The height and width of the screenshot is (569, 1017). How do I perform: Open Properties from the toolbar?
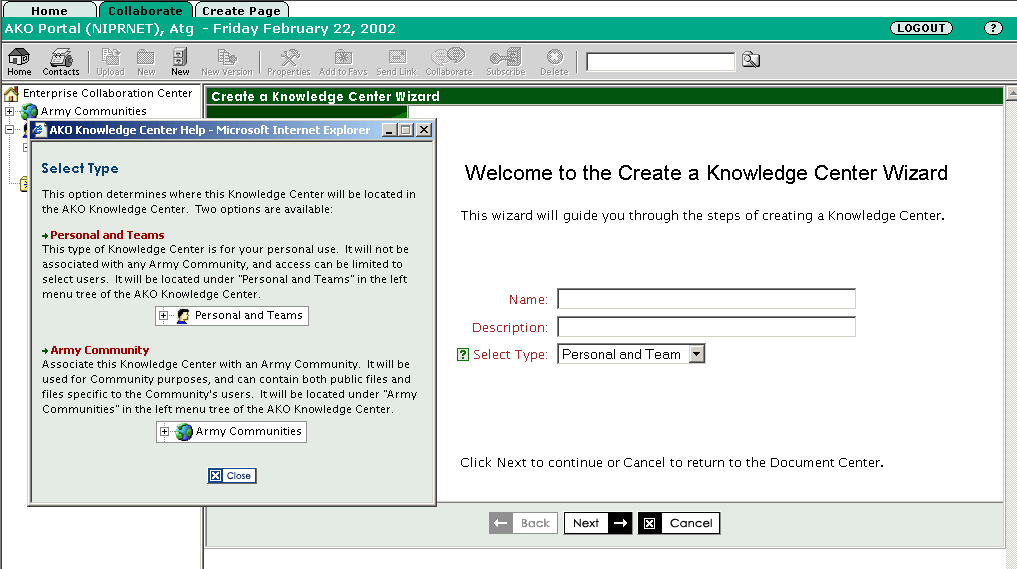(x=289, y=62)
